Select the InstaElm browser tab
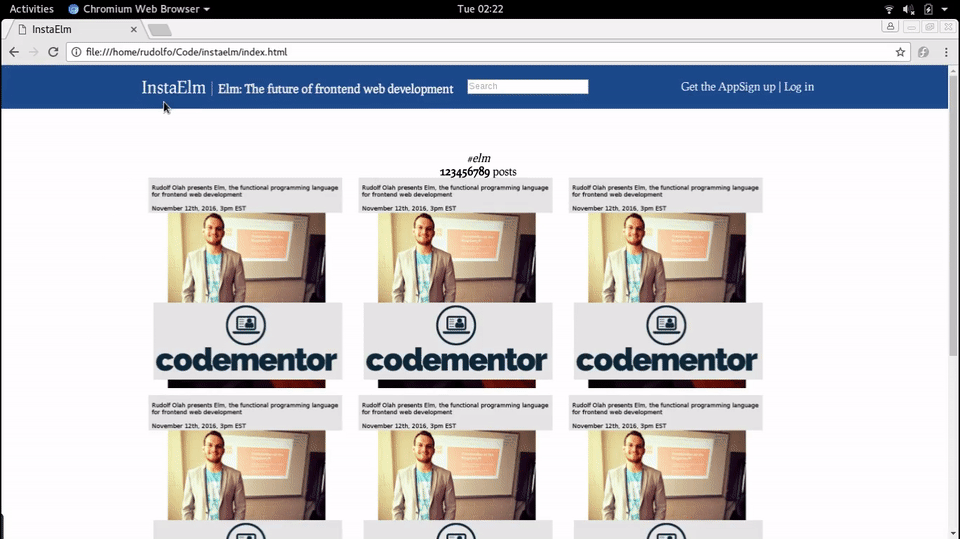 click(x=77, y=29)
